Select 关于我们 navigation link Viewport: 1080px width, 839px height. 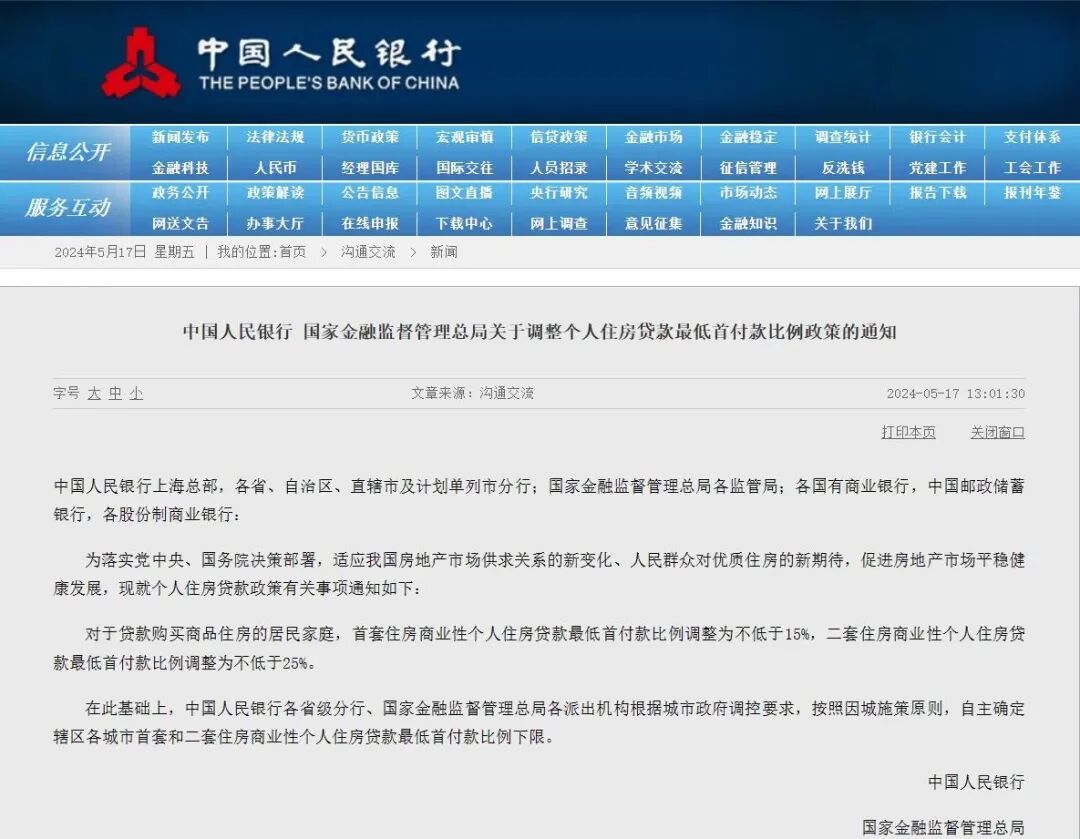[842, 223]
